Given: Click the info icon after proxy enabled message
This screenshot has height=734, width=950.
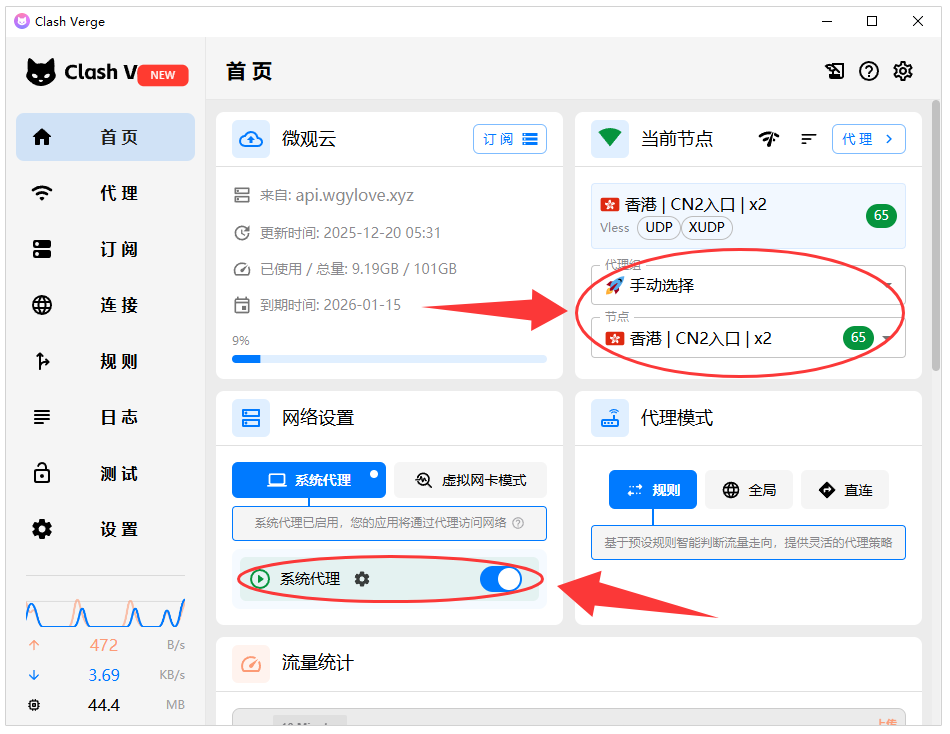Looking at the screenshot, I should 518,523.
